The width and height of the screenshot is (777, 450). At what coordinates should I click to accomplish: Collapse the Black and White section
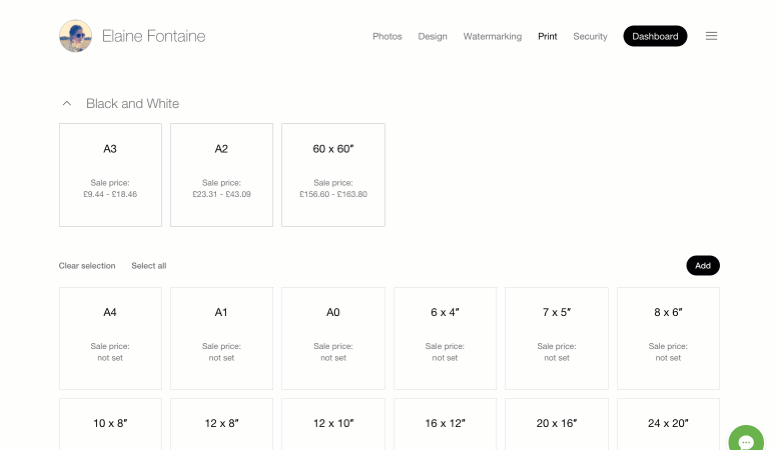(67, 104)
